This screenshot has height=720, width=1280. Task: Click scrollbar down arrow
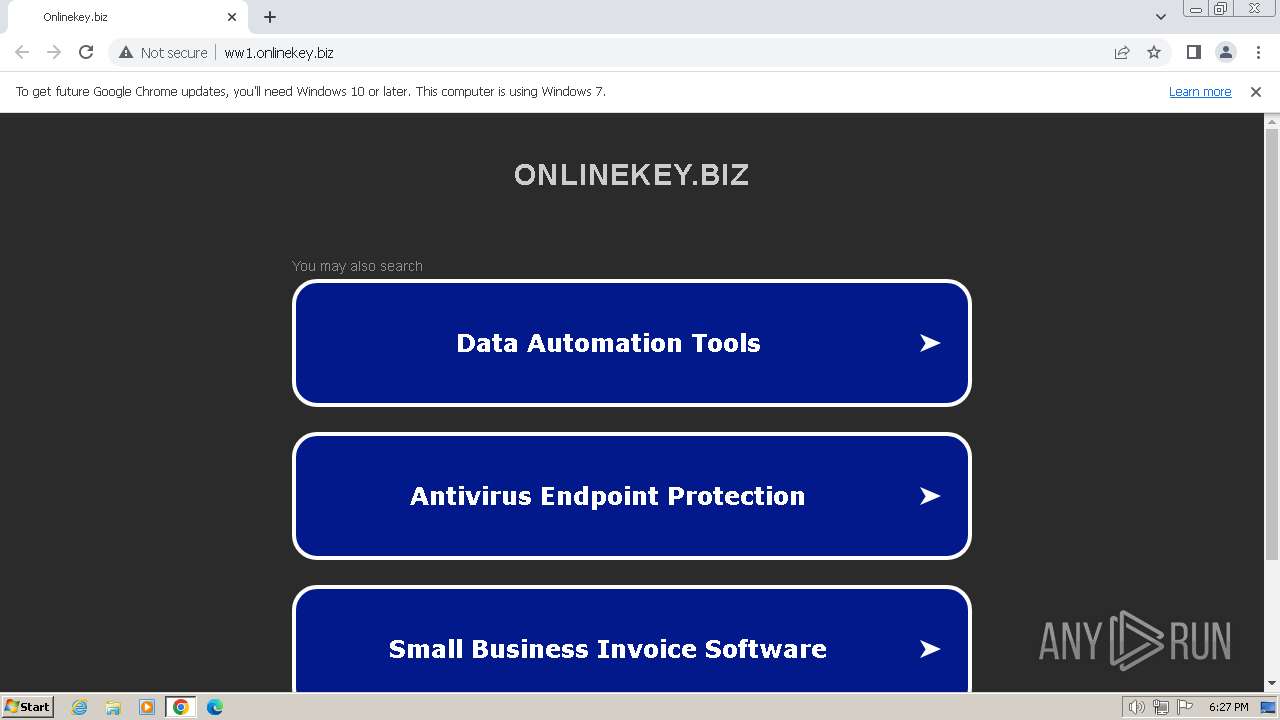tap(1272, 684)
